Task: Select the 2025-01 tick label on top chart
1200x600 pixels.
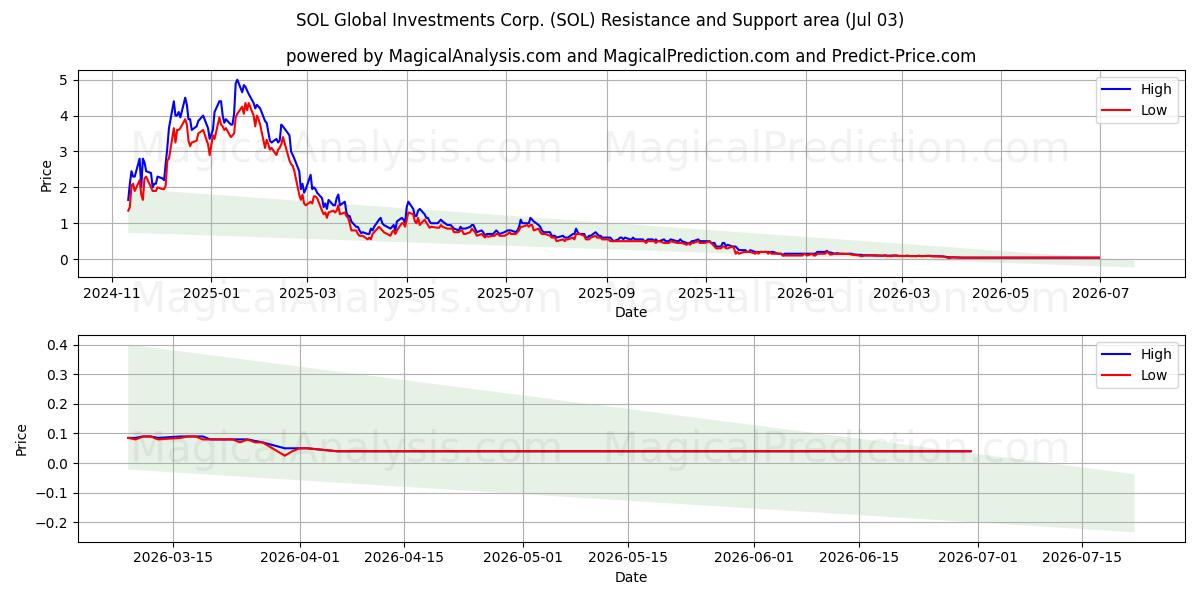Action: 211,294
